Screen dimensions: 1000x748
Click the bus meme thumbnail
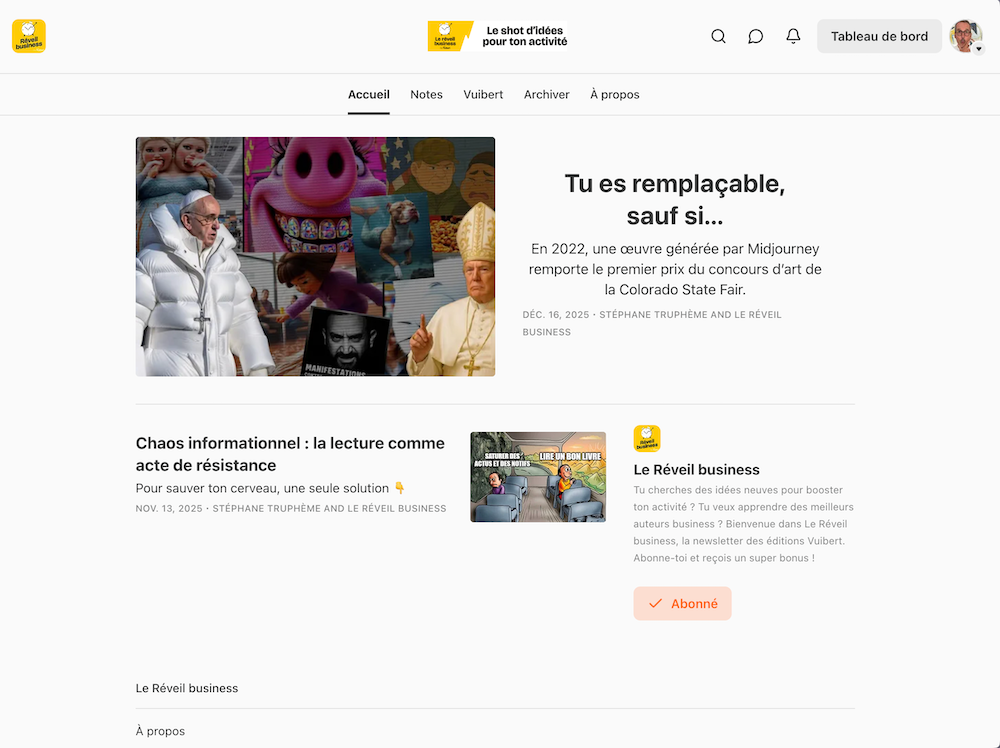[x=538, y=477]
